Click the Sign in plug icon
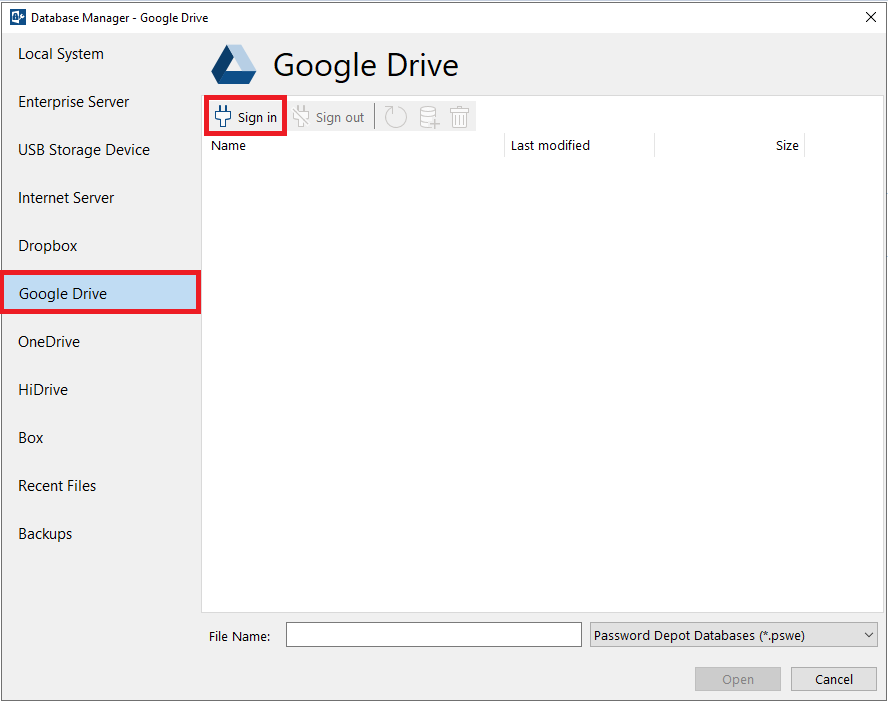Viewport: 888px width, 703px height. click(223, 116)
